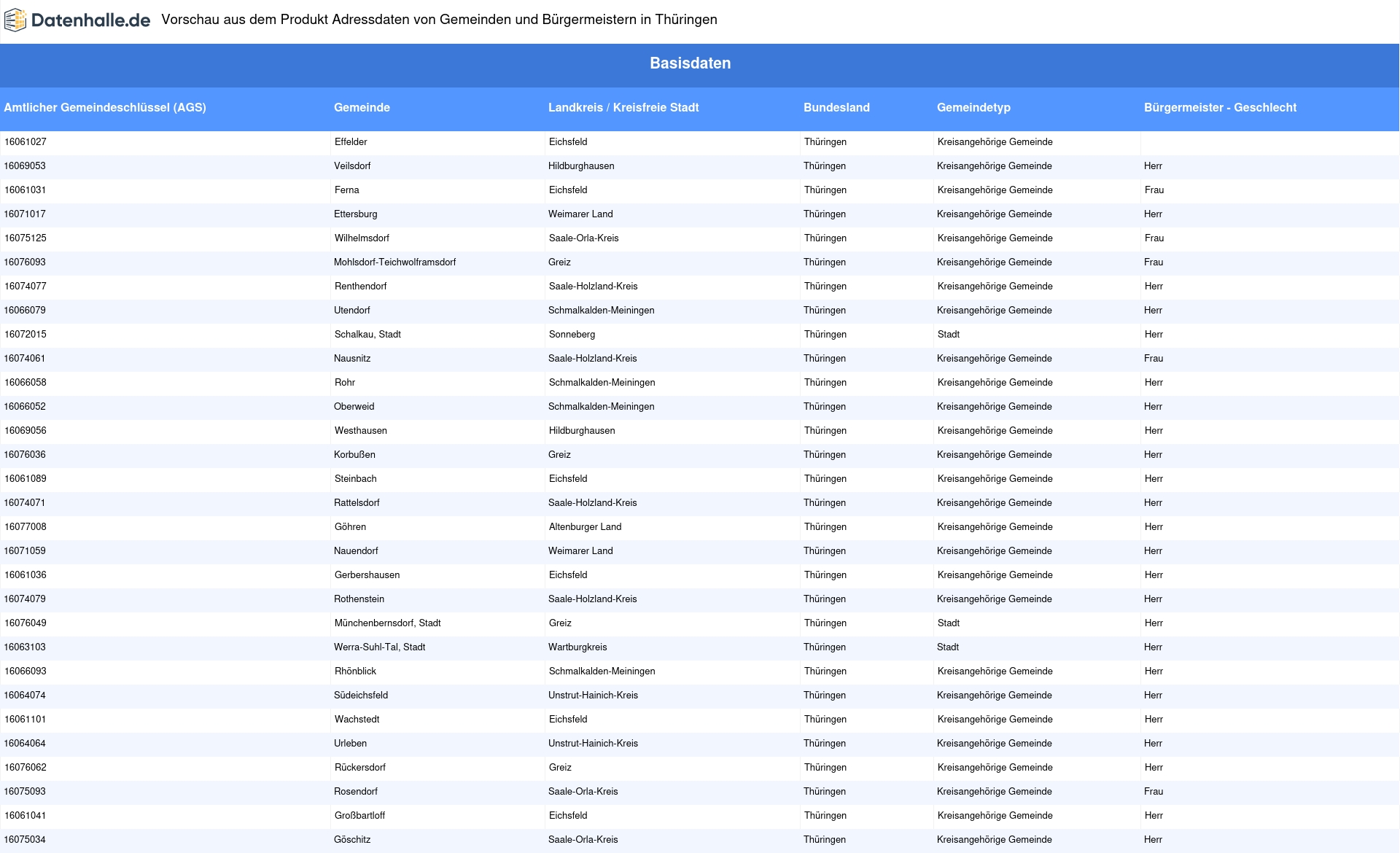Open the Datenhalle.de site name link

tap(91, 20)
